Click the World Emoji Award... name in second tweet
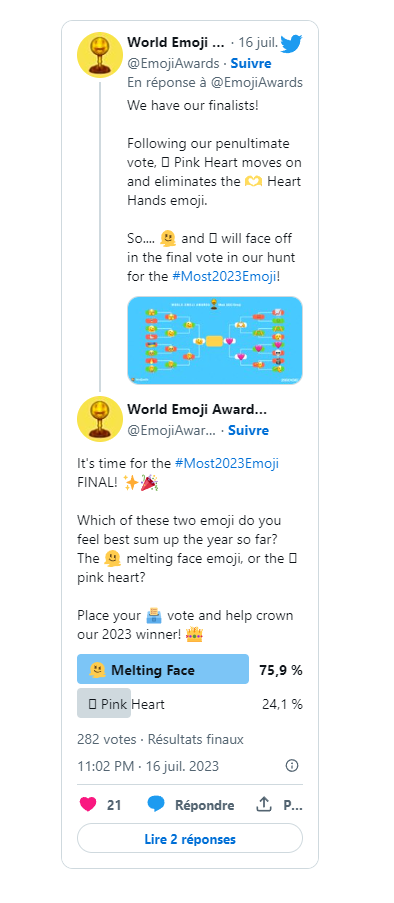Viewport: 394px width, 903px height. [197, 409]
